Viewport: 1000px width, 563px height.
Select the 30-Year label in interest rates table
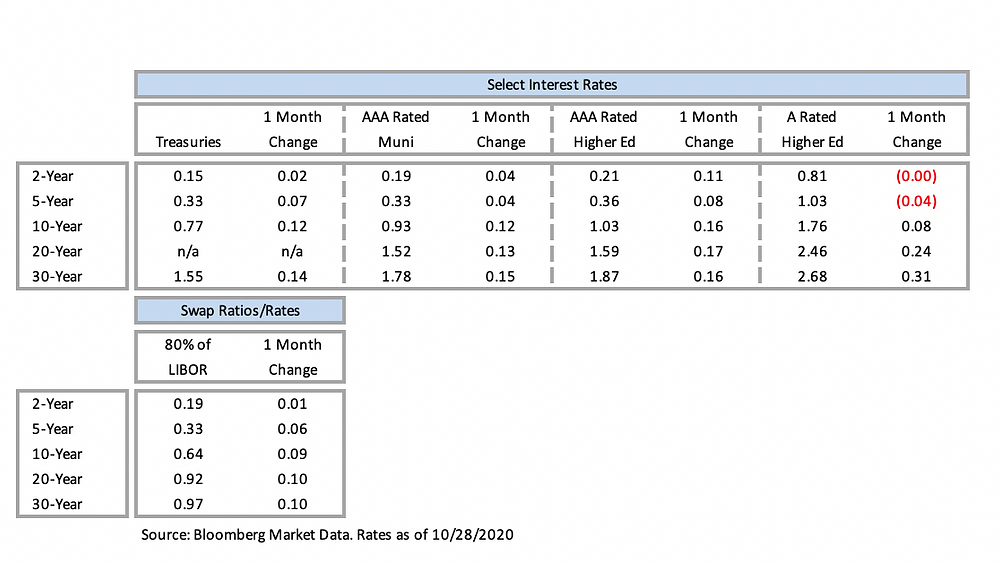(57, 277)
